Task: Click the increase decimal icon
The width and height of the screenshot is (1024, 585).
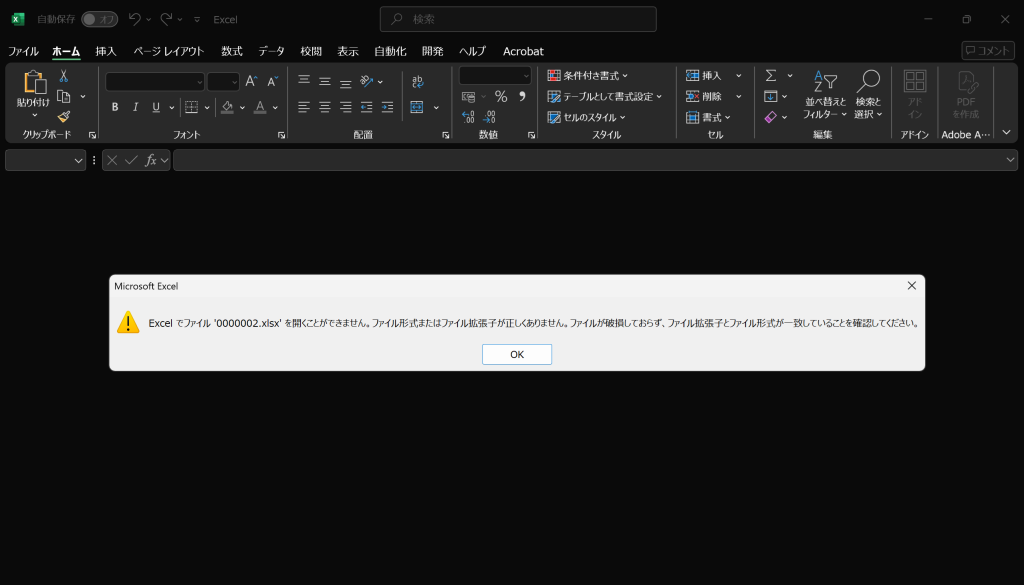Action: (468, 117)
